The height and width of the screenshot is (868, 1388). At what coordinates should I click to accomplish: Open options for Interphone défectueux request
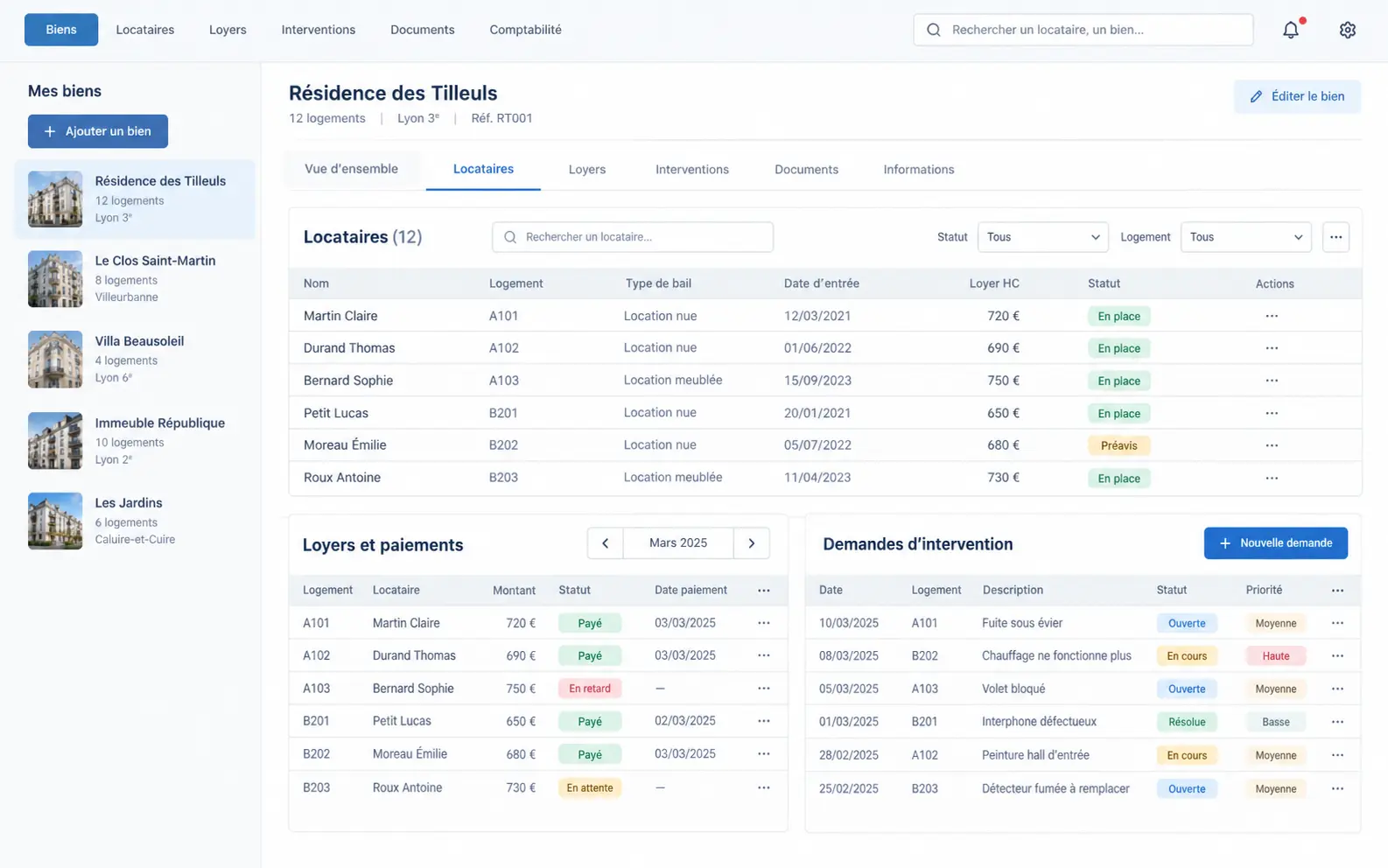click(1337, 722)
